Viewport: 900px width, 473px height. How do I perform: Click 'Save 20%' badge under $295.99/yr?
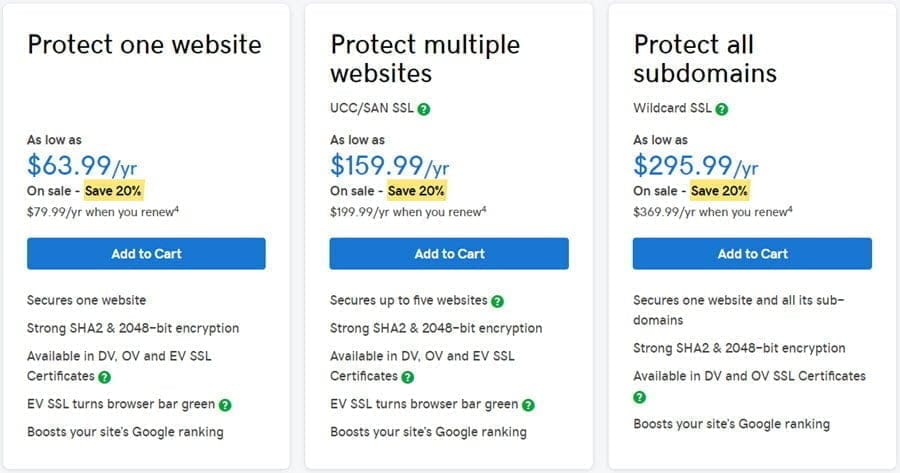coord(720,190)
